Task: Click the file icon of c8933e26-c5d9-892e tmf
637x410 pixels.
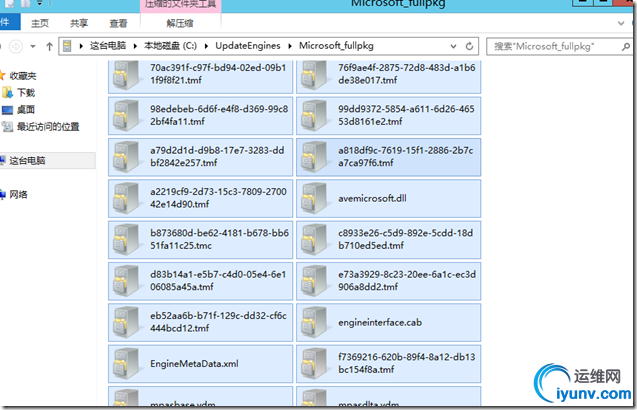Action: [x=314, y=240]
